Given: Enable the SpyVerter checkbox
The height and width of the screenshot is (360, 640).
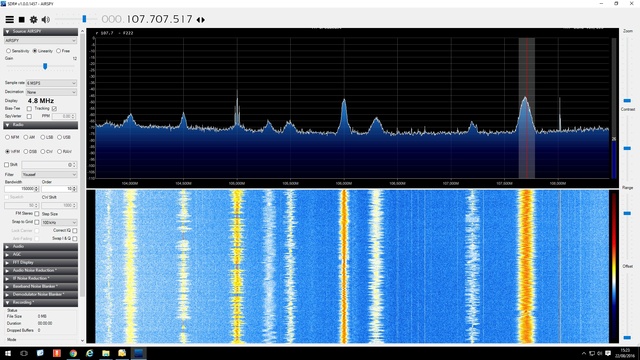Looking at the screenshot, I should tap(29, 116).
